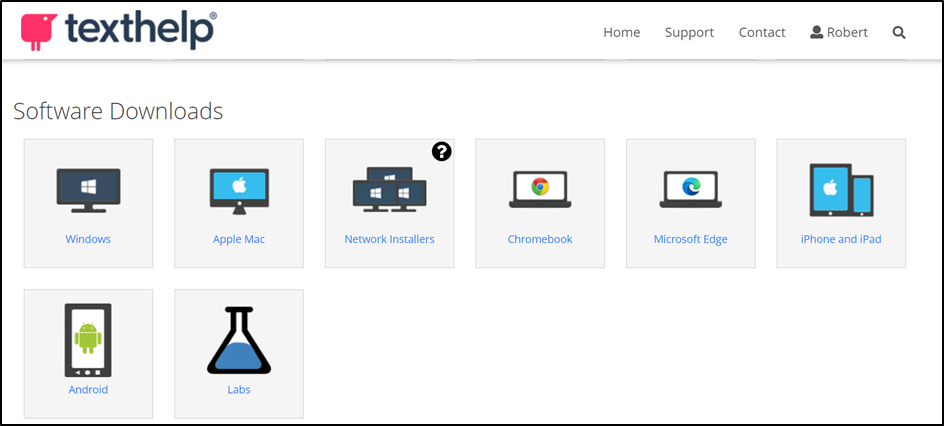Open the Chromebook download link
This screenshot has width=944, height=426.
(x=540, y=239)
